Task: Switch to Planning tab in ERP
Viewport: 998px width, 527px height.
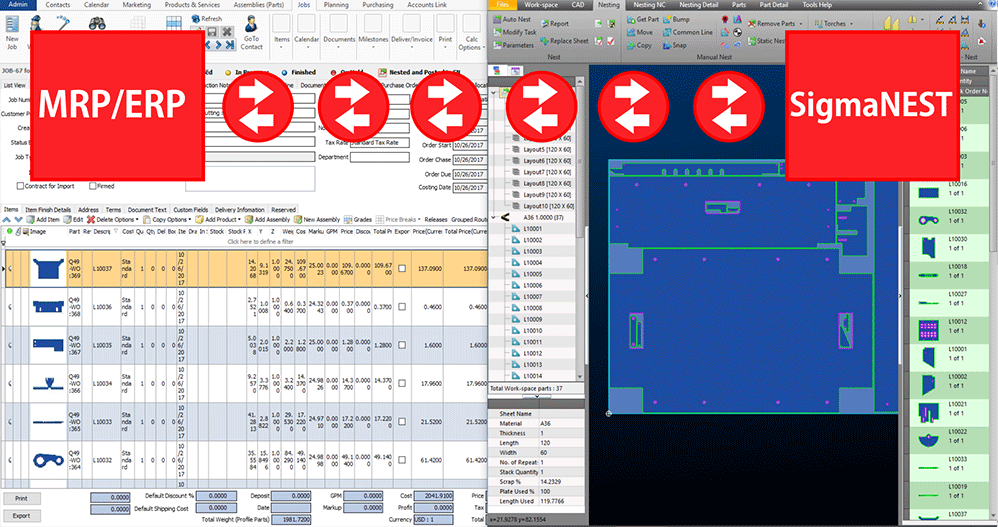Action: [x=336, y=5]
